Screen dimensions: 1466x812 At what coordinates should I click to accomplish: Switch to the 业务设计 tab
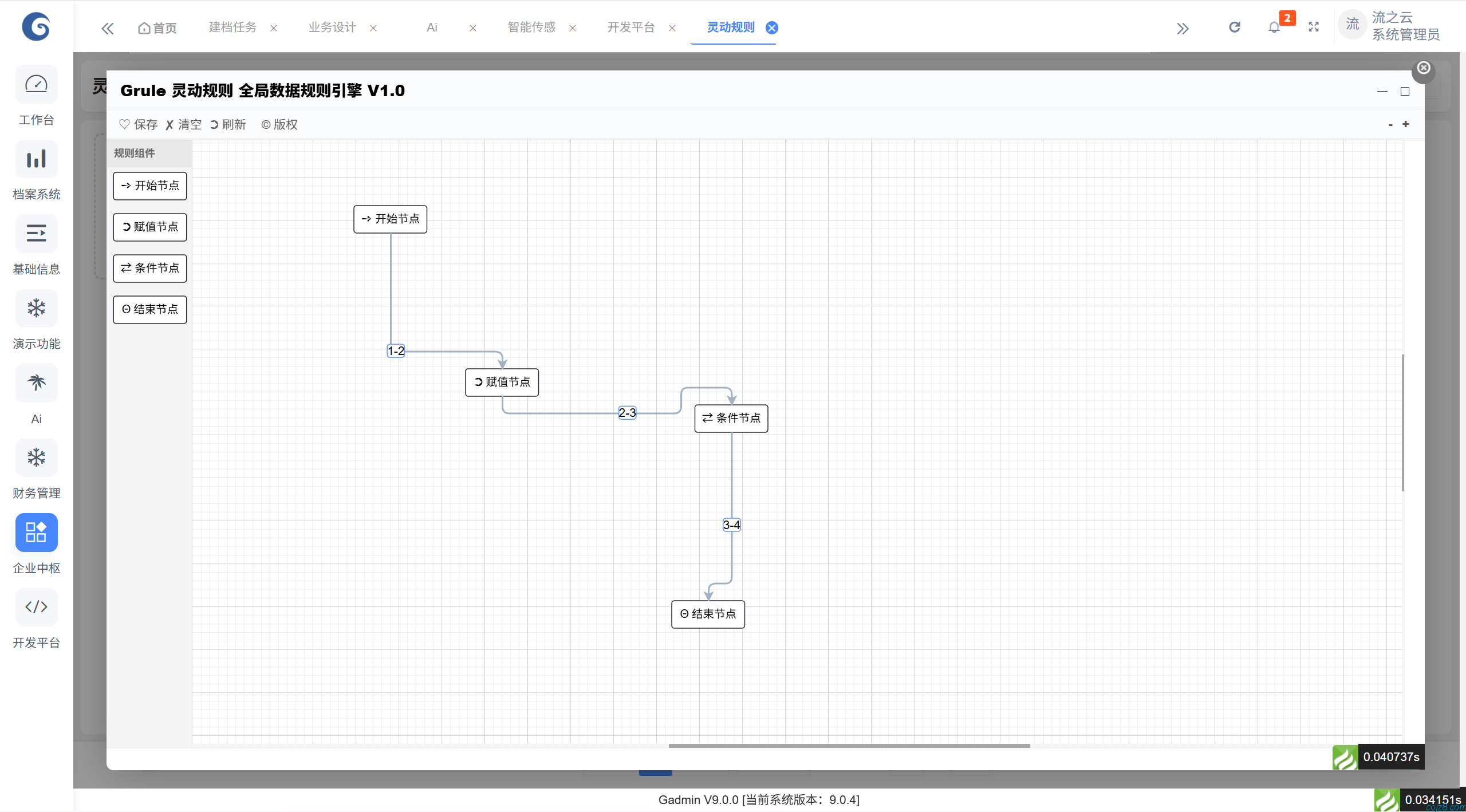pyautogui.click(x=332, y=27)
